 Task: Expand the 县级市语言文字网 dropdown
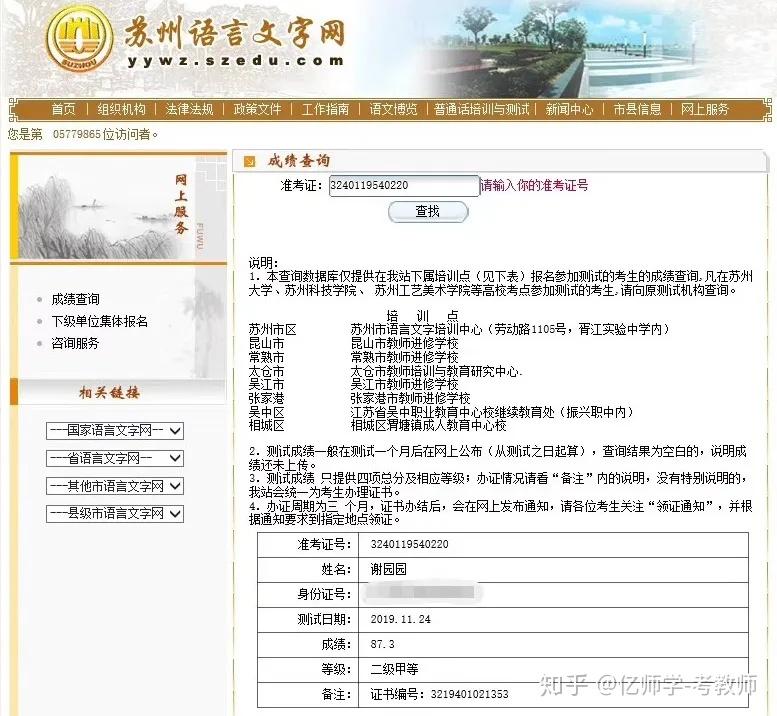pos(115,514)
